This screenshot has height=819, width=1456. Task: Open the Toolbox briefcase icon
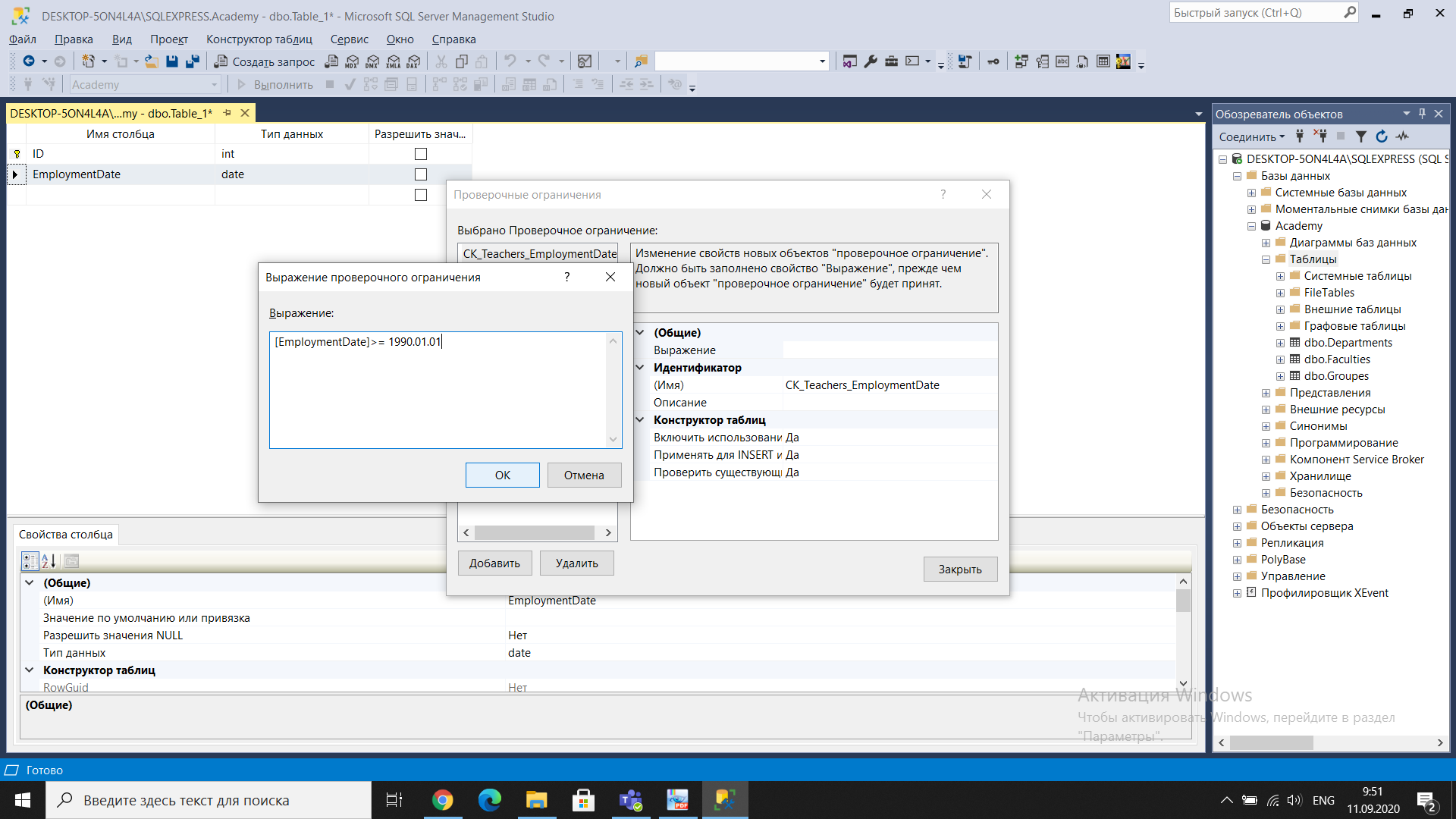click(891, 61)
